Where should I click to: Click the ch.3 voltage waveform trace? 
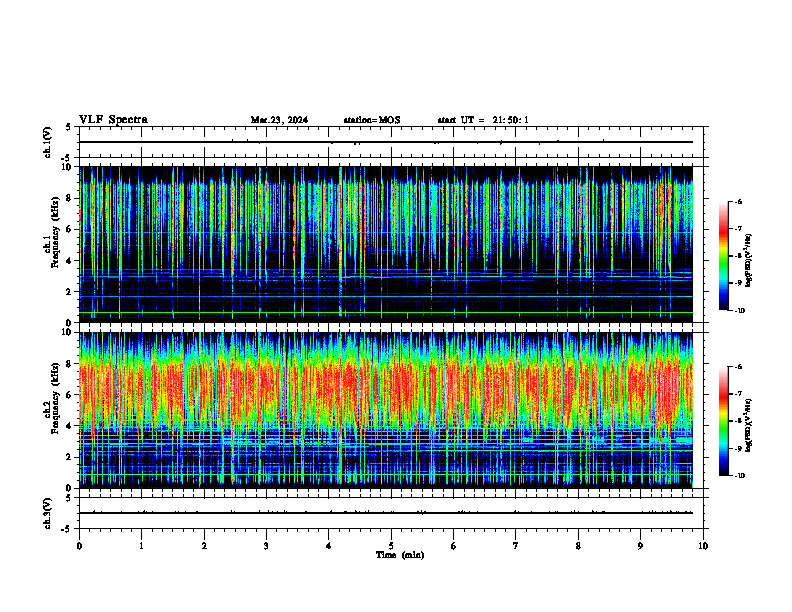click(386, 513)
